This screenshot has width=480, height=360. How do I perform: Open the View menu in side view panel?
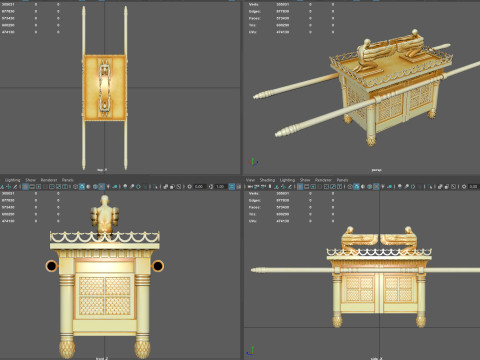pyautogui.click(x=250, y=180)
